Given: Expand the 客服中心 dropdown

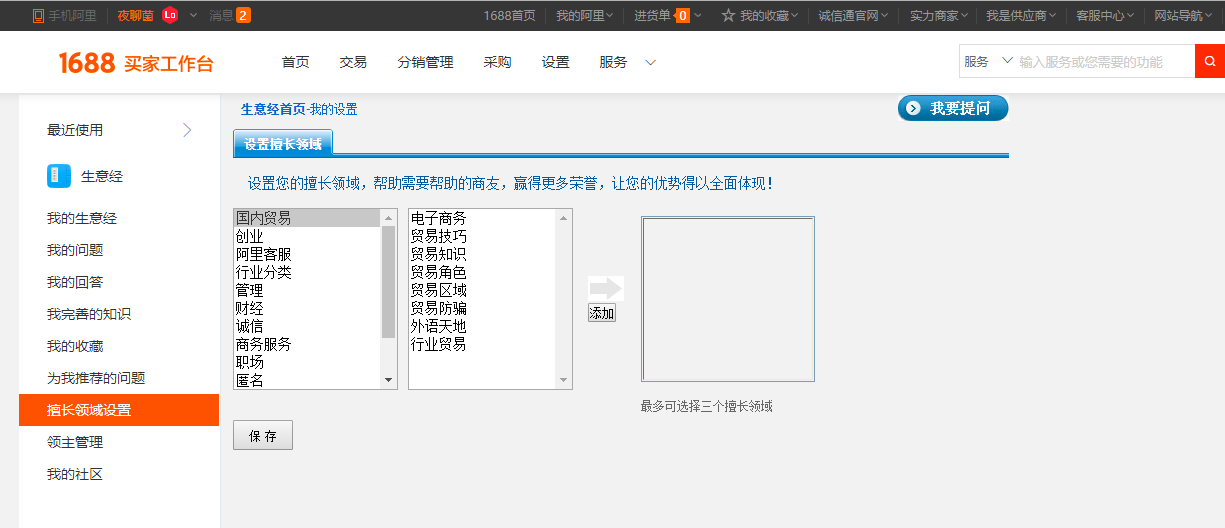Looking at the screenshot, I should click(1130, 16).
